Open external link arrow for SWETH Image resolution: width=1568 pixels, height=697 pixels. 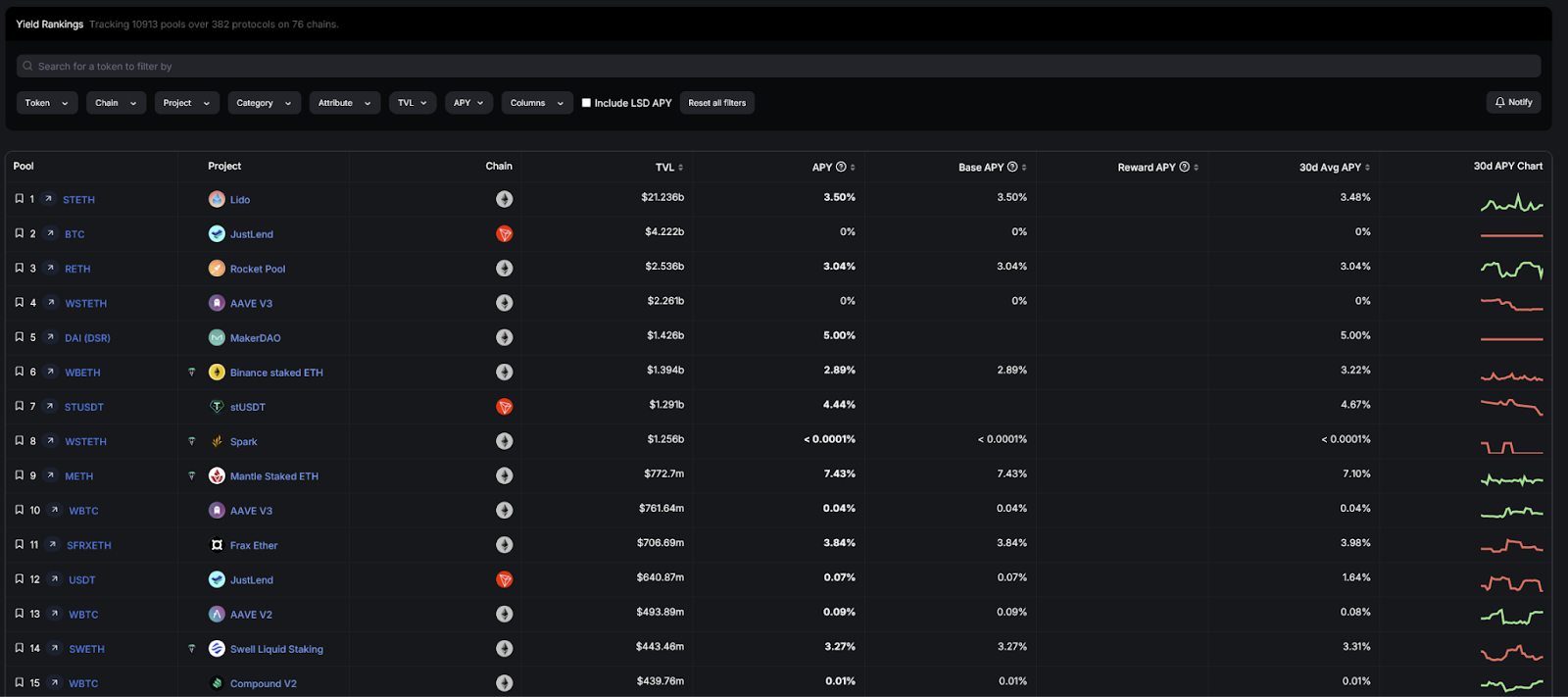point(54,648)
